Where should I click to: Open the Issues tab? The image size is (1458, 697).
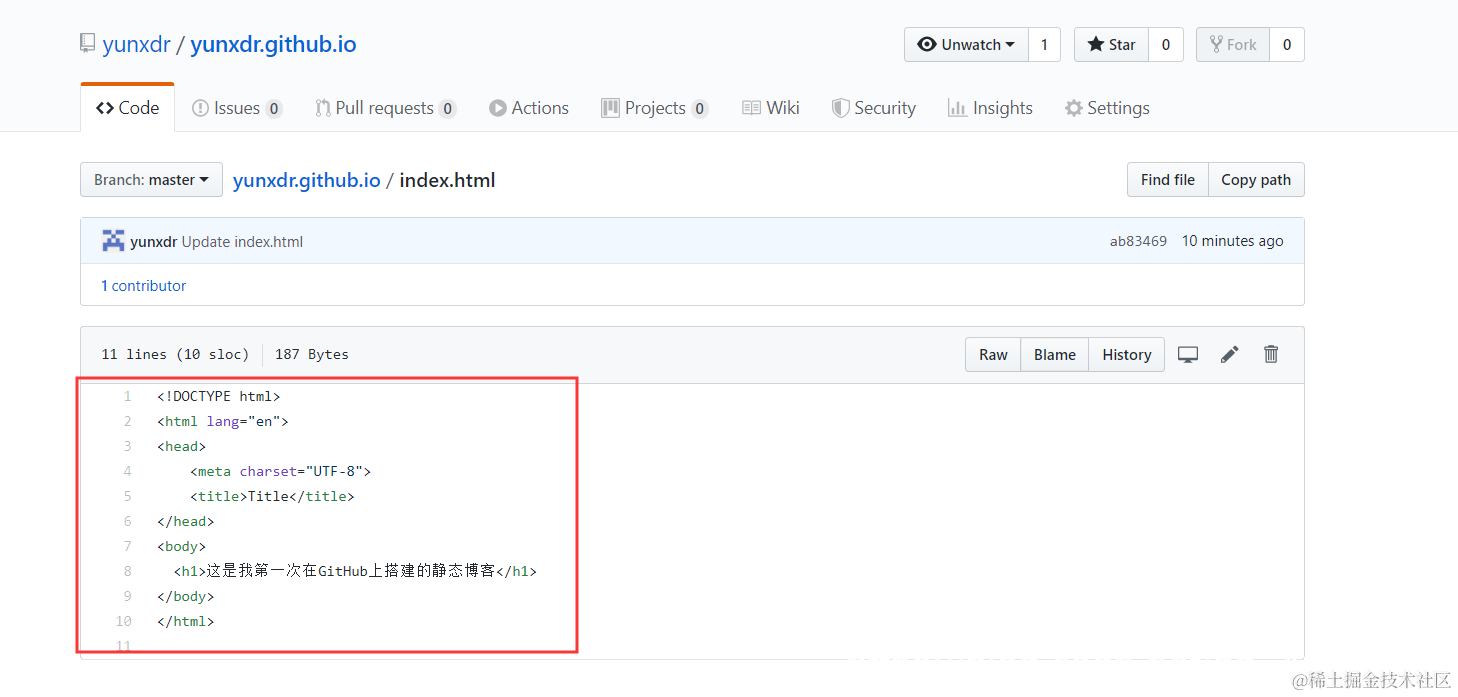click(x=237, y=108)
